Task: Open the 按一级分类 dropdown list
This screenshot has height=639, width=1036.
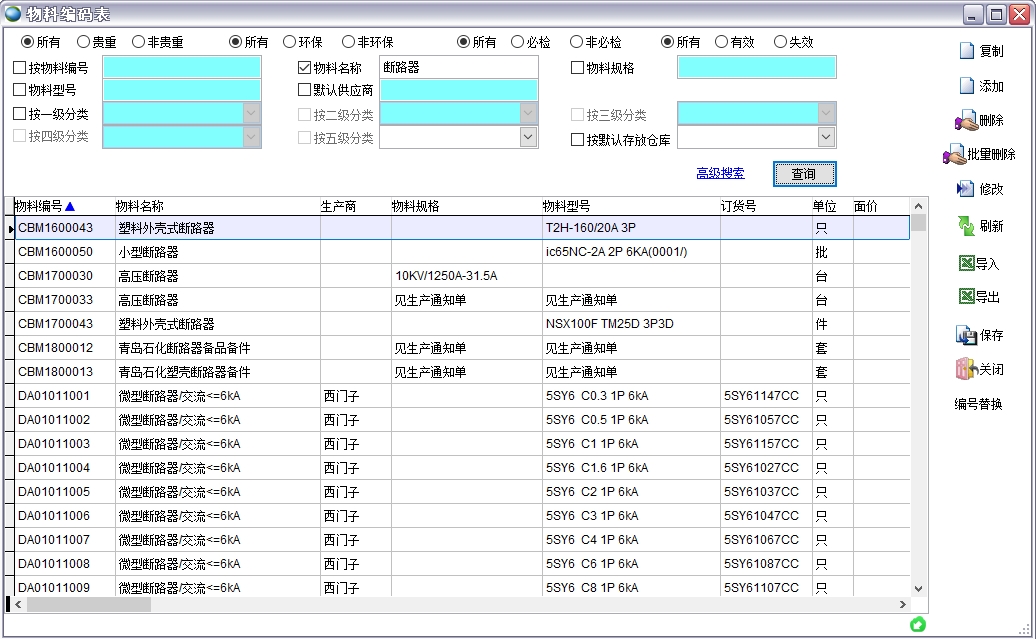Action: 251,114
